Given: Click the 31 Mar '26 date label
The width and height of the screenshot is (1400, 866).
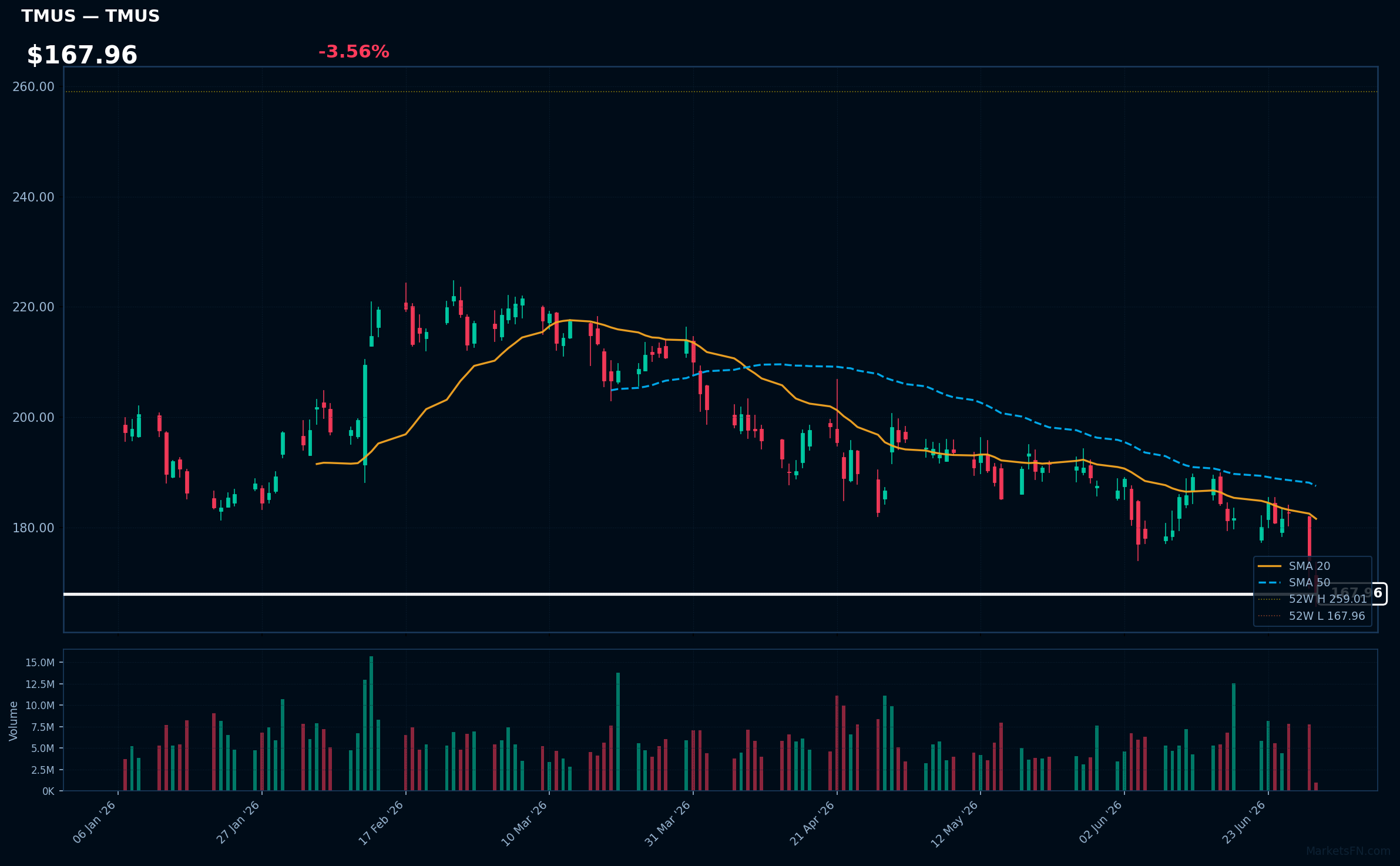Looking at the screenshot, I should [668, 823].
